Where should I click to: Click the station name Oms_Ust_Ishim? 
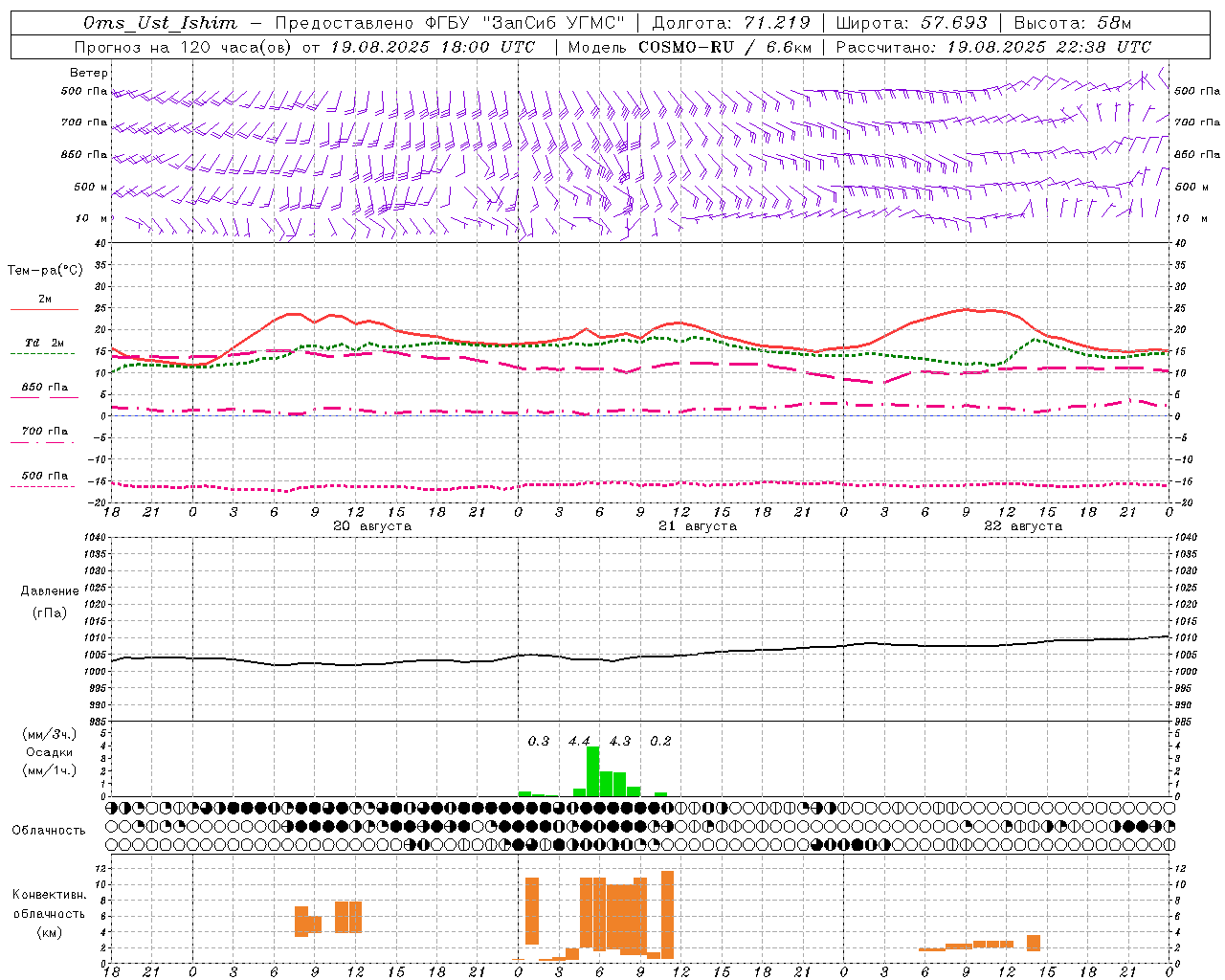[160, 23]
